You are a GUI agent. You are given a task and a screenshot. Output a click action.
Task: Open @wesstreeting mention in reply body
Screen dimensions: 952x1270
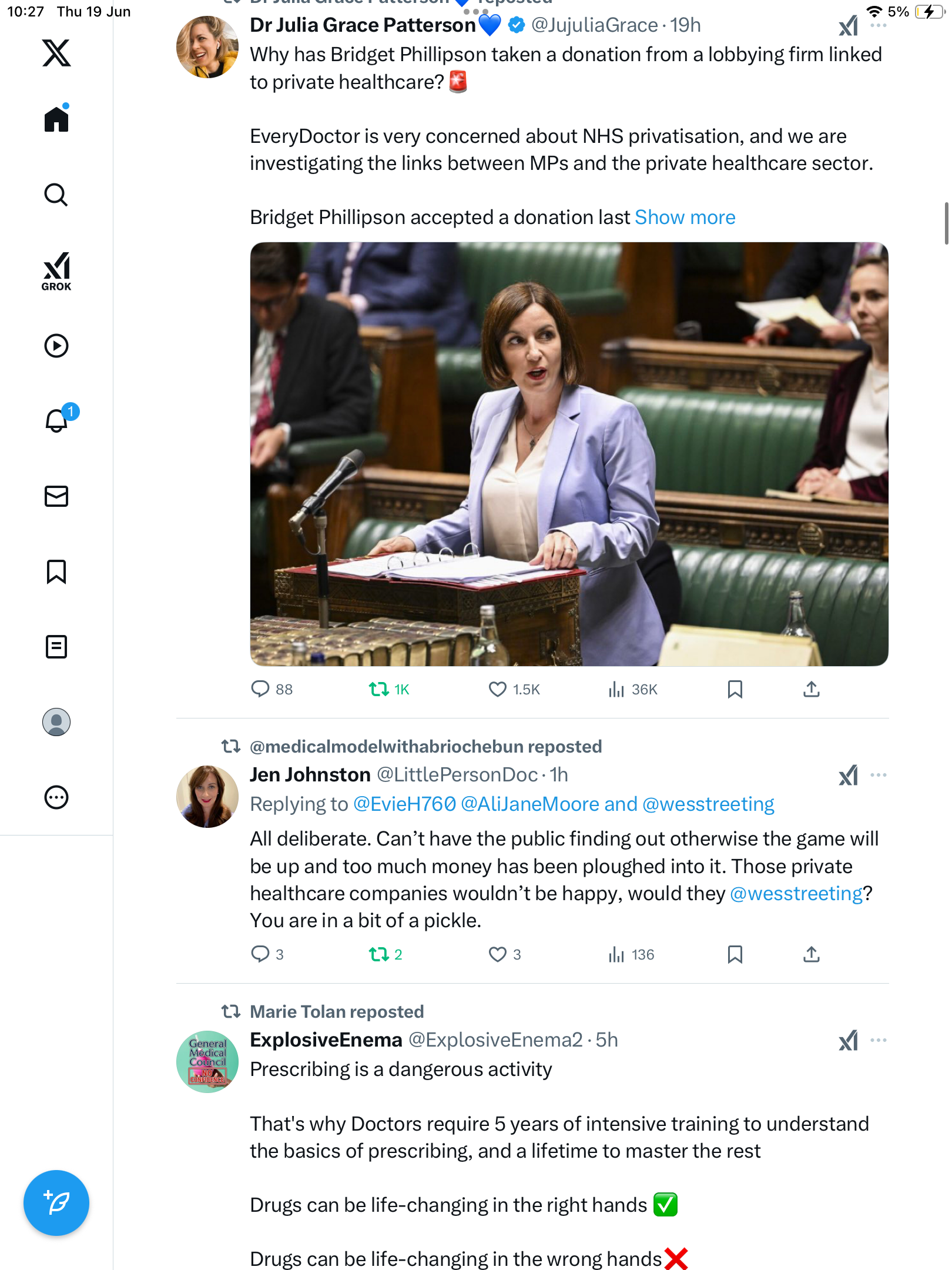click(x=796, y=894)
